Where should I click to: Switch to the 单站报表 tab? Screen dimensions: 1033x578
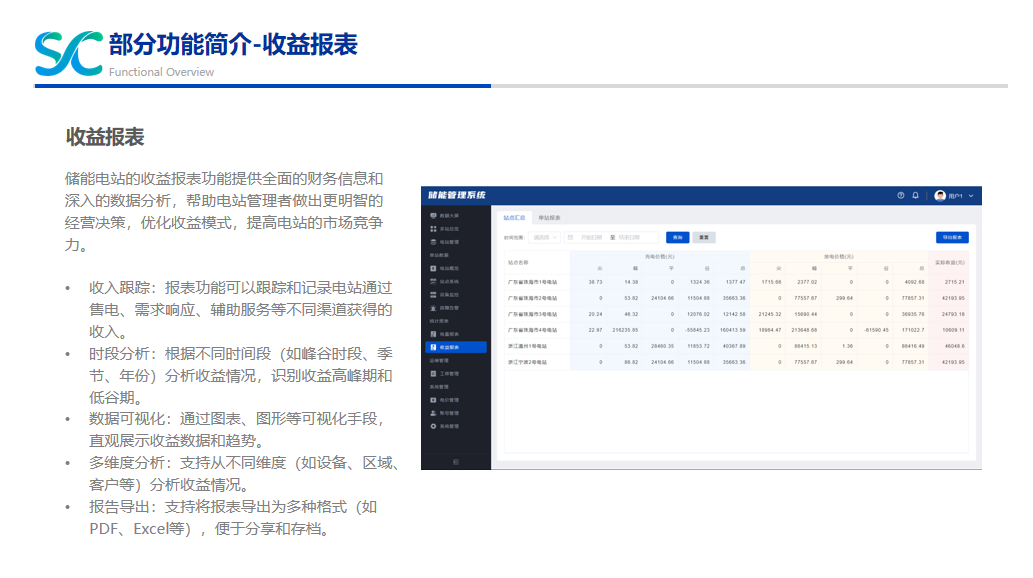(550, 217)
